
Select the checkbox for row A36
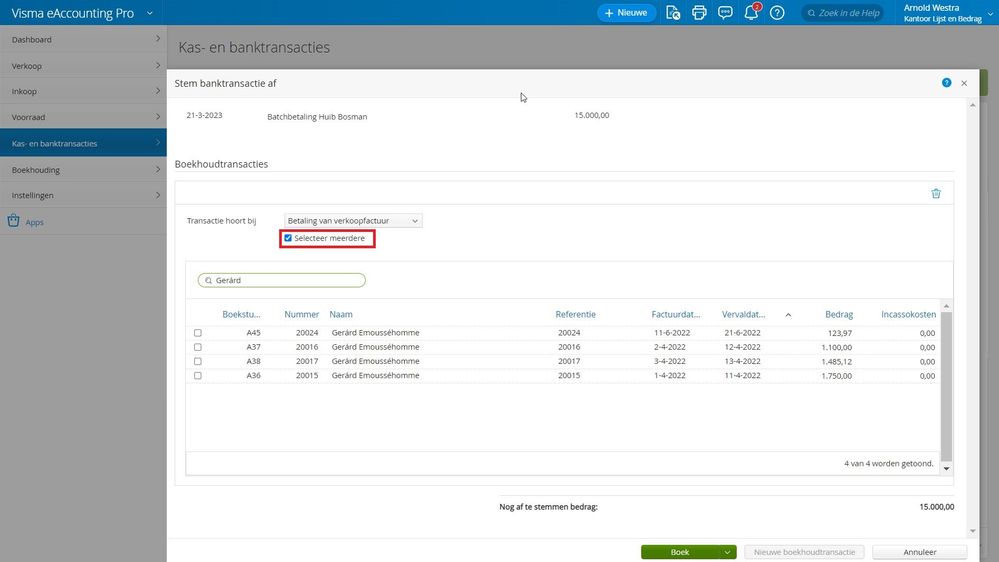(x=198, y=376)
